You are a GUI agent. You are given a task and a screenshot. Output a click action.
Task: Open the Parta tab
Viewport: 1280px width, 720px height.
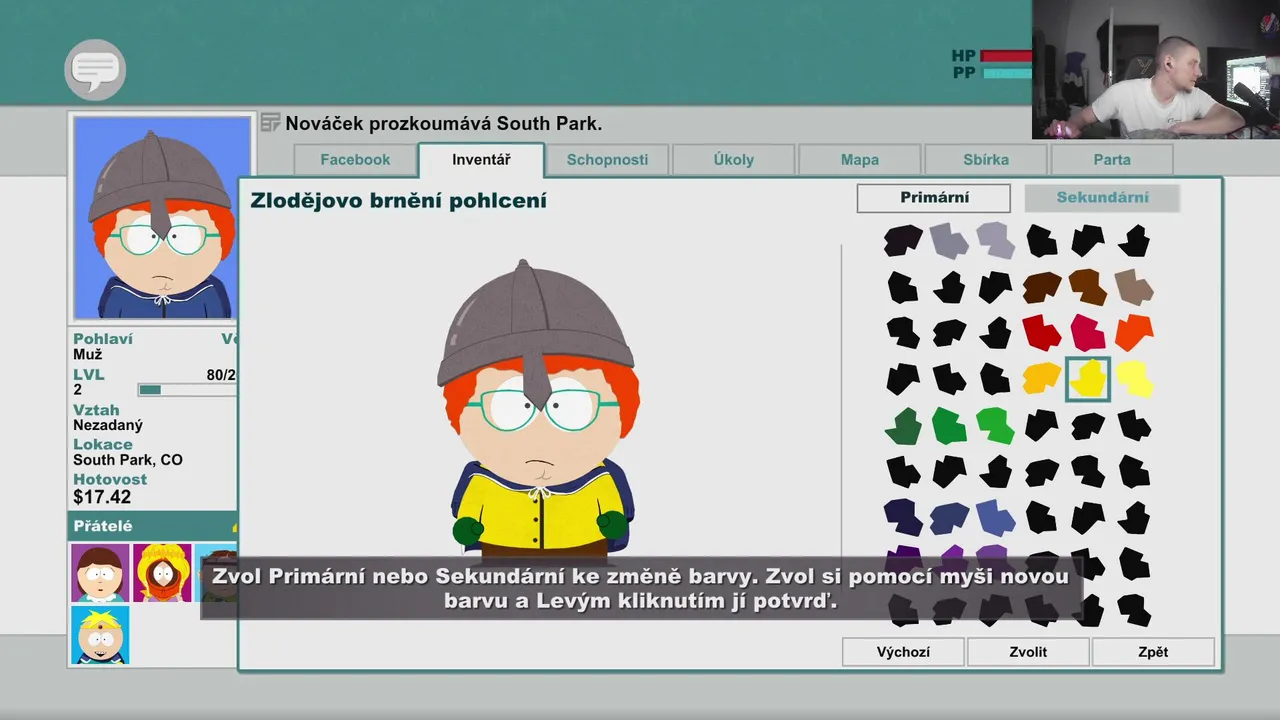(x=1112, y=160)
